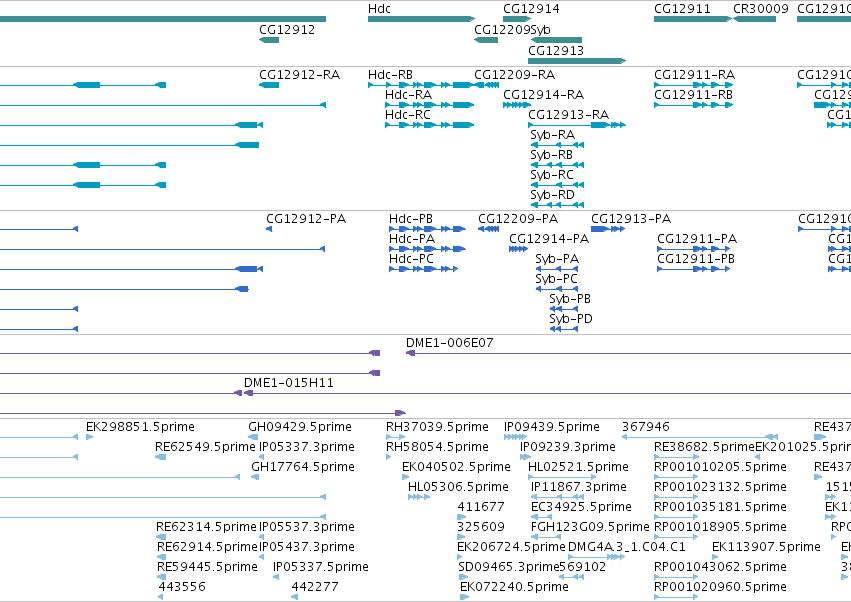Select transcript Hdc-RC
Image resolution: width=851 pixels, height=602 pixels.
pos(408,115)
